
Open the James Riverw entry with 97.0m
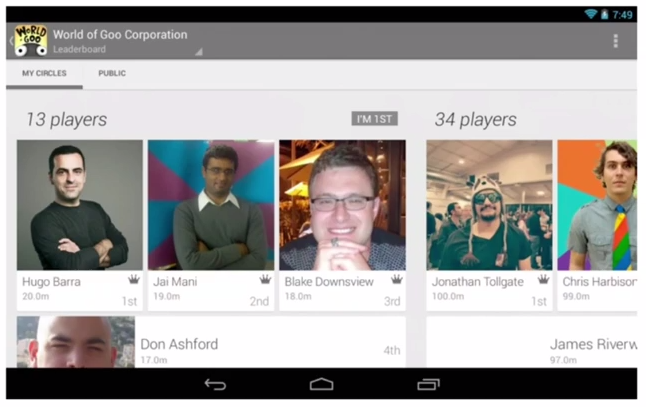(x=531, y=342)
